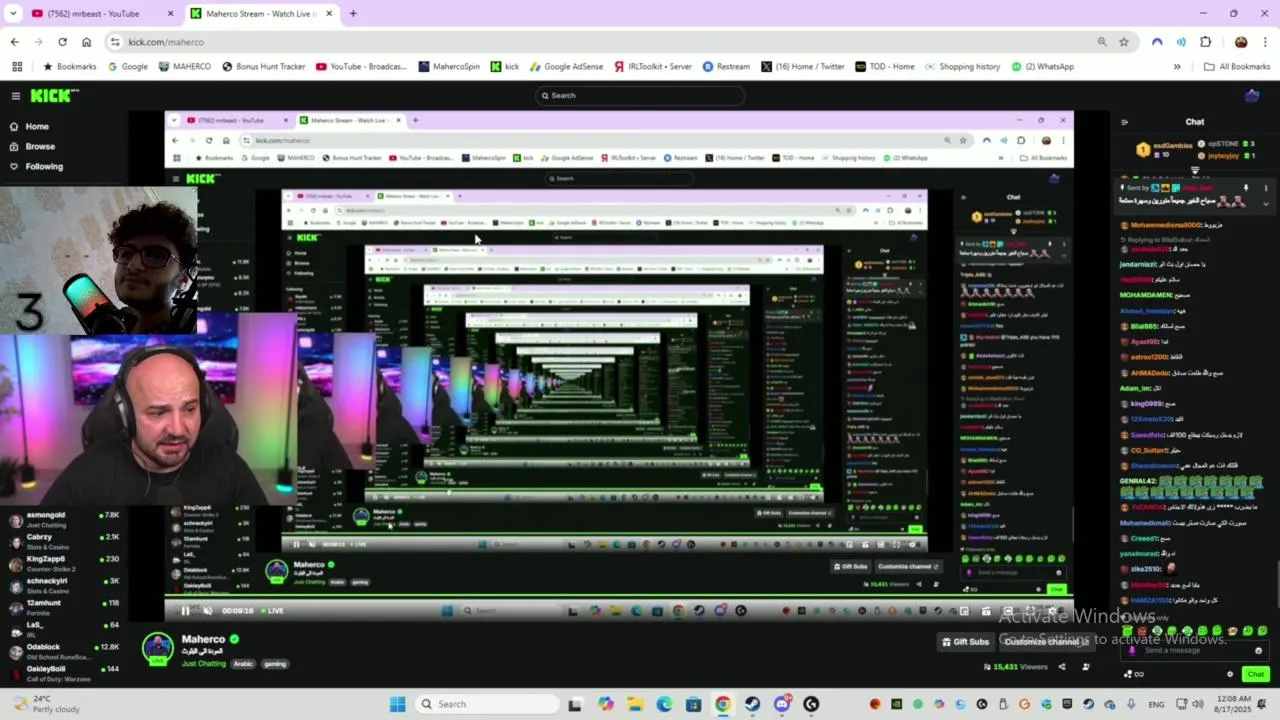
Task: Go to Home in Kick sidebar
Action: (36, 127)
